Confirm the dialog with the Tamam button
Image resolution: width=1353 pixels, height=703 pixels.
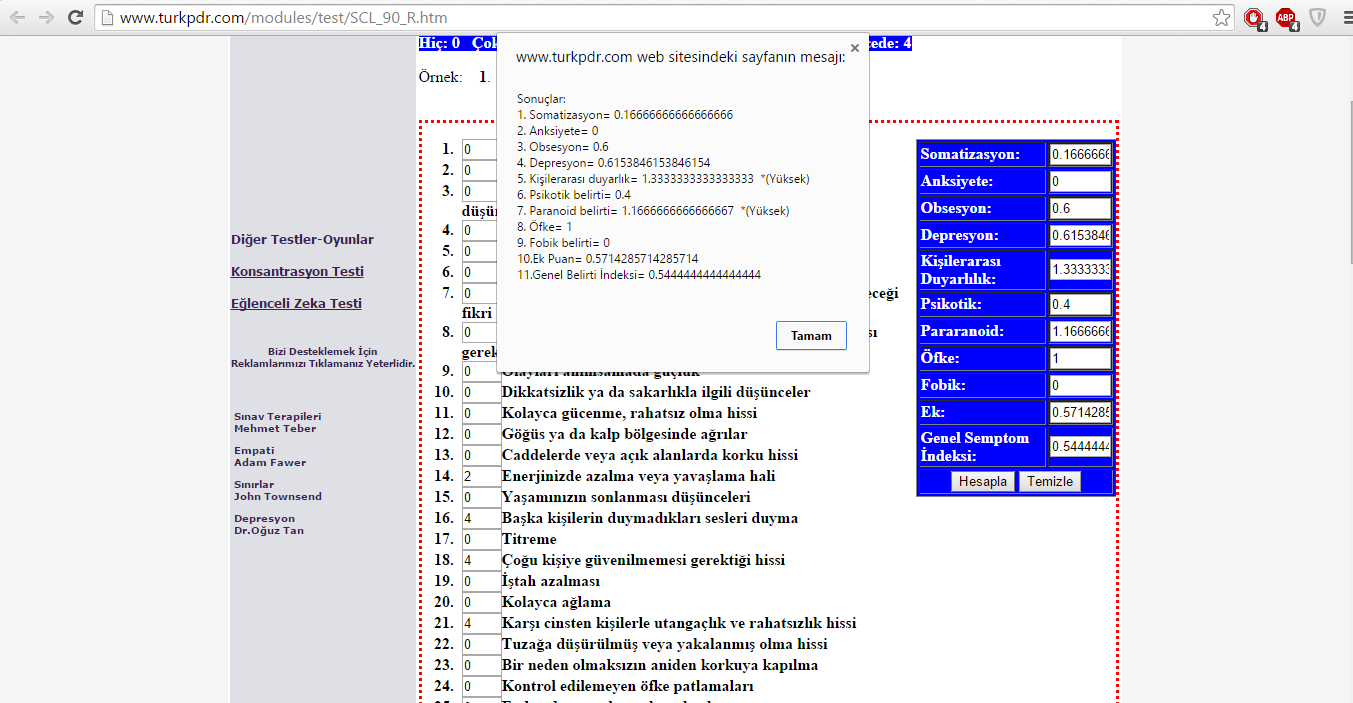click(811, 336)
